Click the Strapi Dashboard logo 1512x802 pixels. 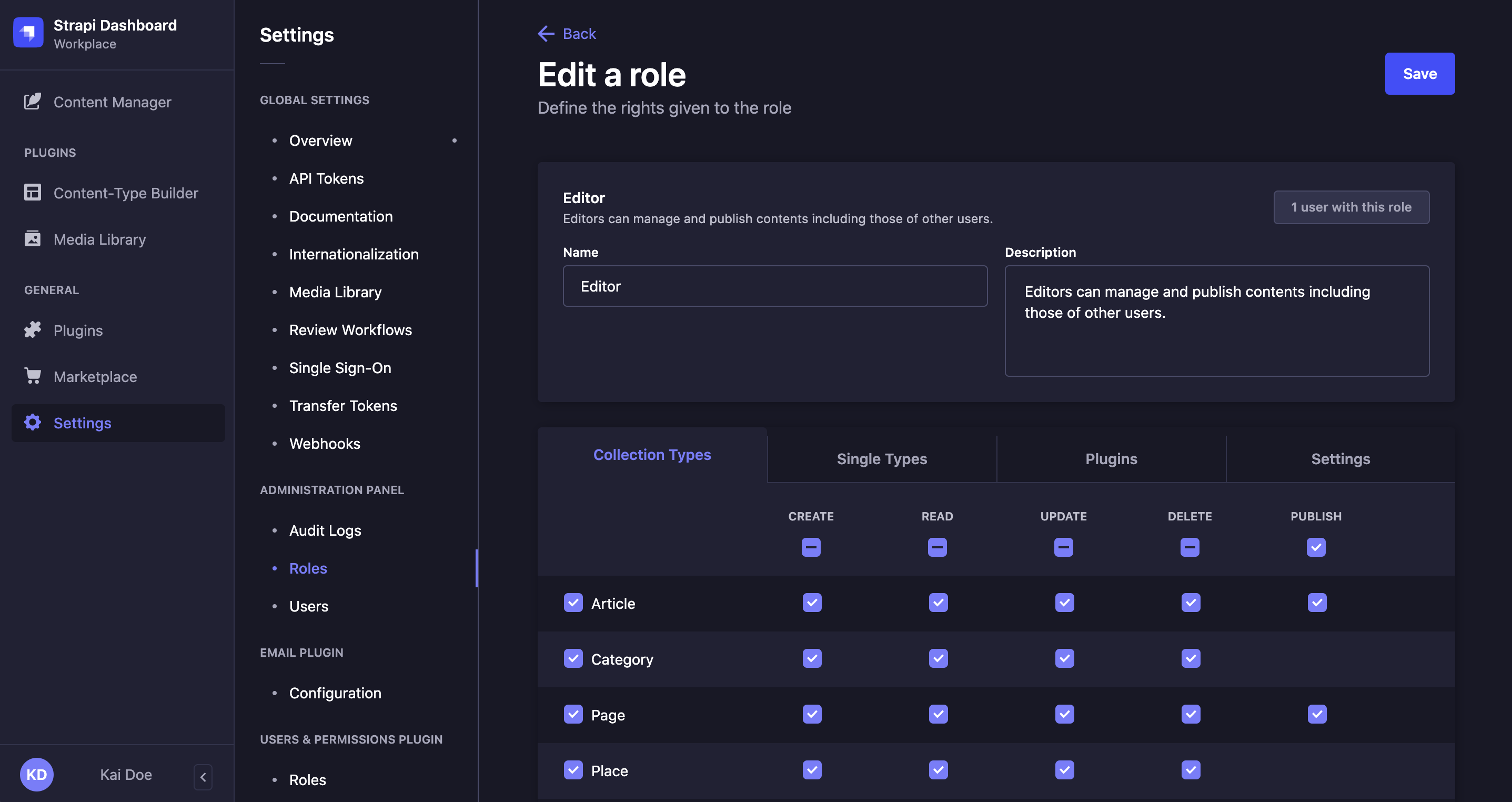(x=27, y=32)
